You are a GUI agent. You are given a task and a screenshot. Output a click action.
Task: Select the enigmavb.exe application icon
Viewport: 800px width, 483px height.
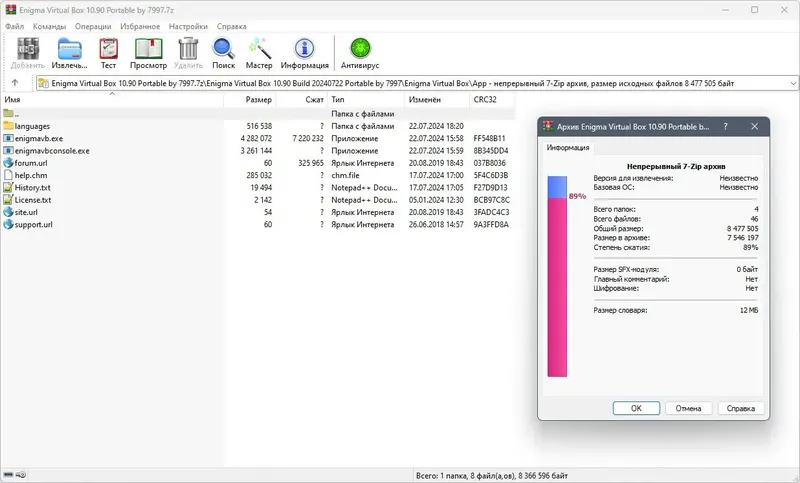click(8, 138)
